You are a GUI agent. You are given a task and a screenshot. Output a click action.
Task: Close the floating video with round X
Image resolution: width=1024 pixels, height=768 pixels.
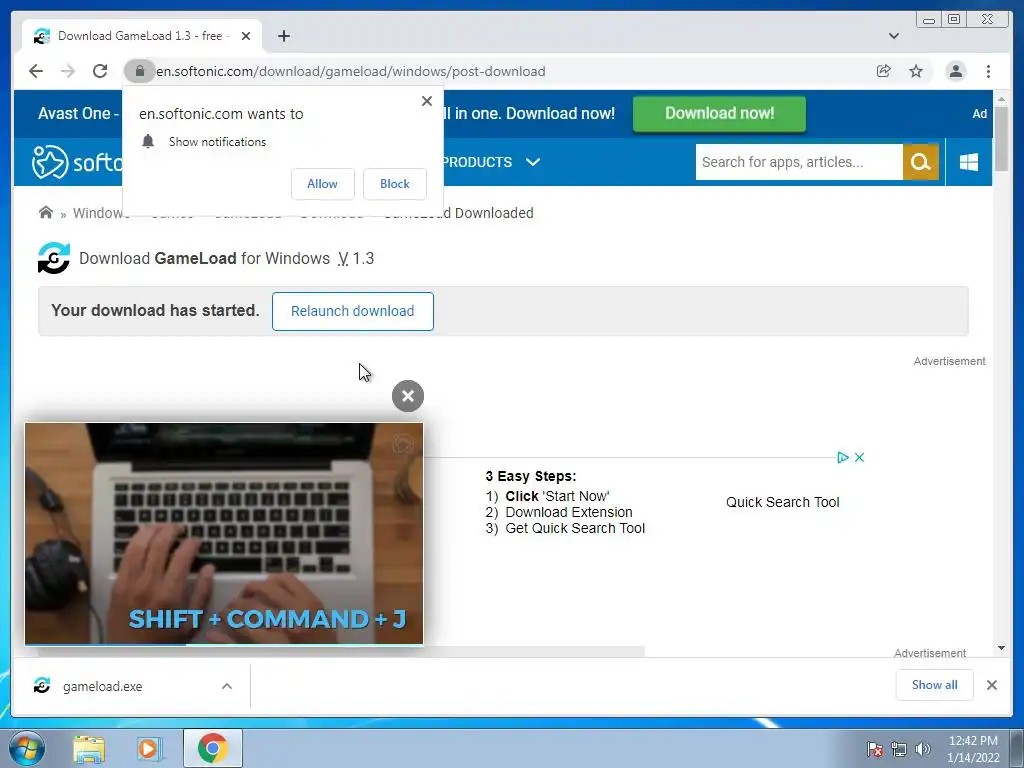point(408,396)
